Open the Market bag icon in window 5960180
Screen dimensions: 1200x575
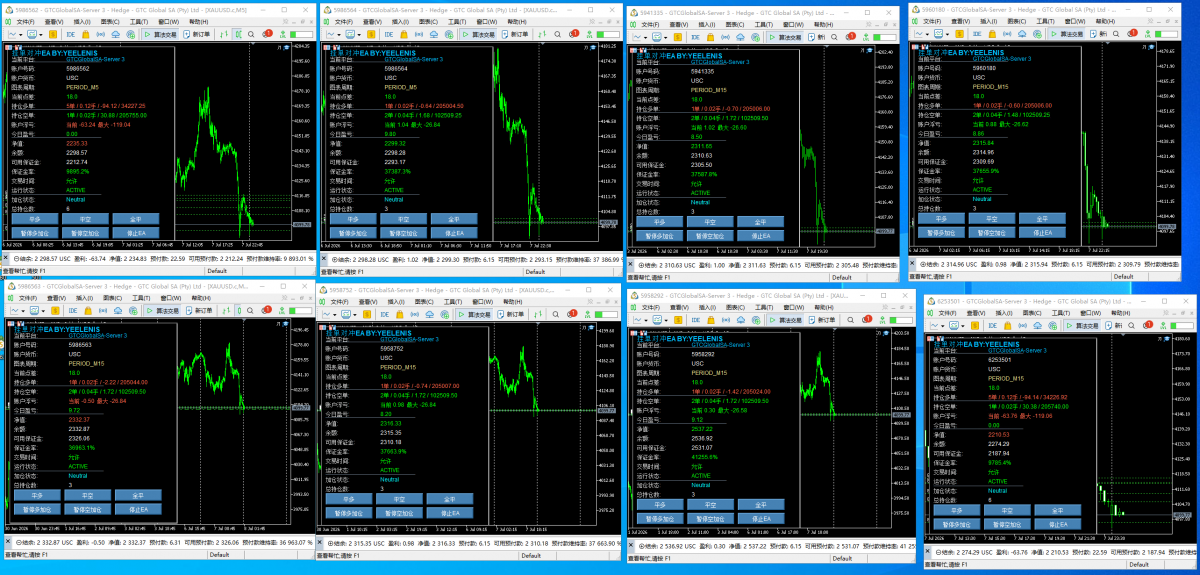[x=992, y=34]
